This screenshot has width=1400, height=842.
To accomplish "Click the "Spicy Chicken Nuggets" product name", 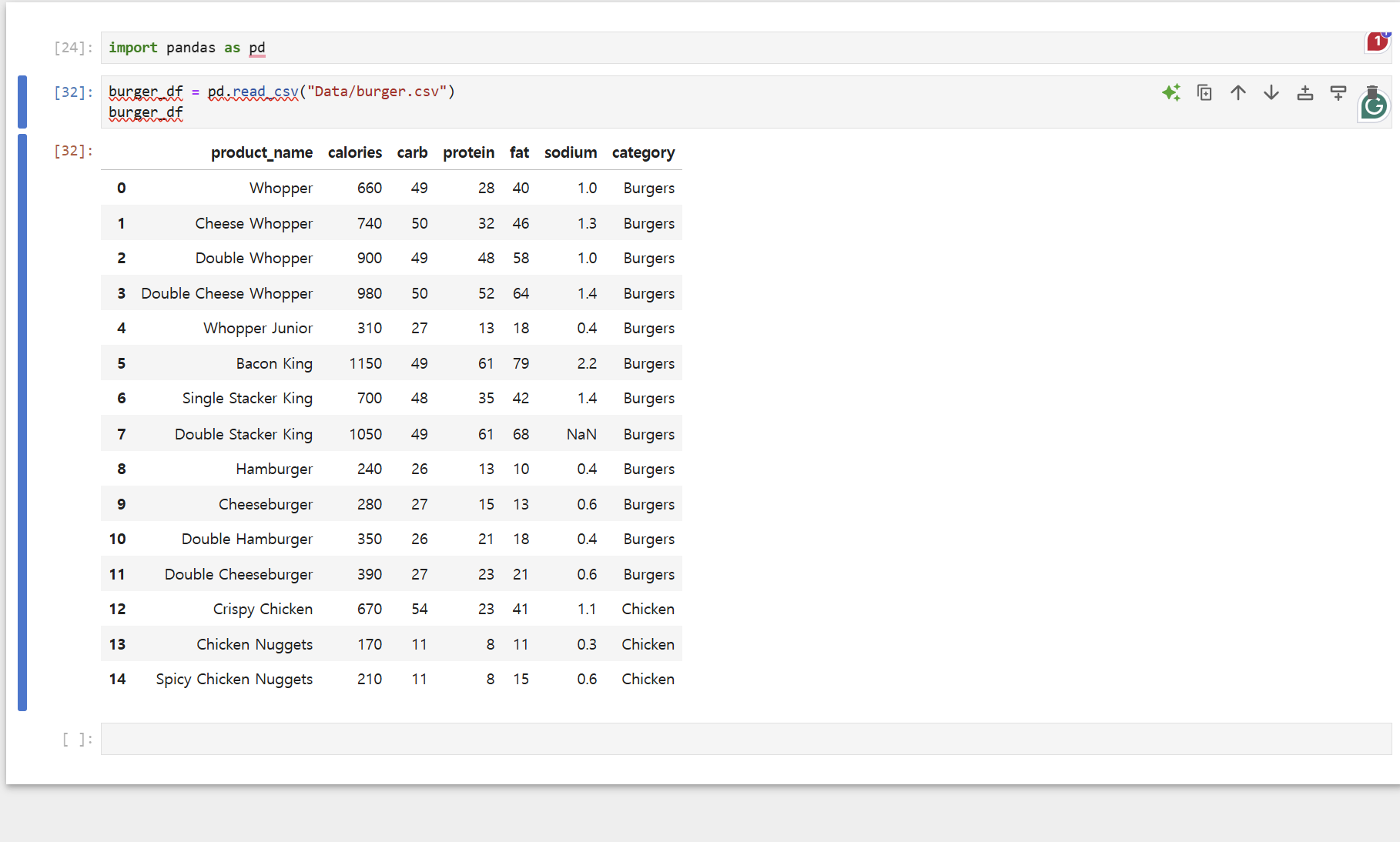I will 234,679.
